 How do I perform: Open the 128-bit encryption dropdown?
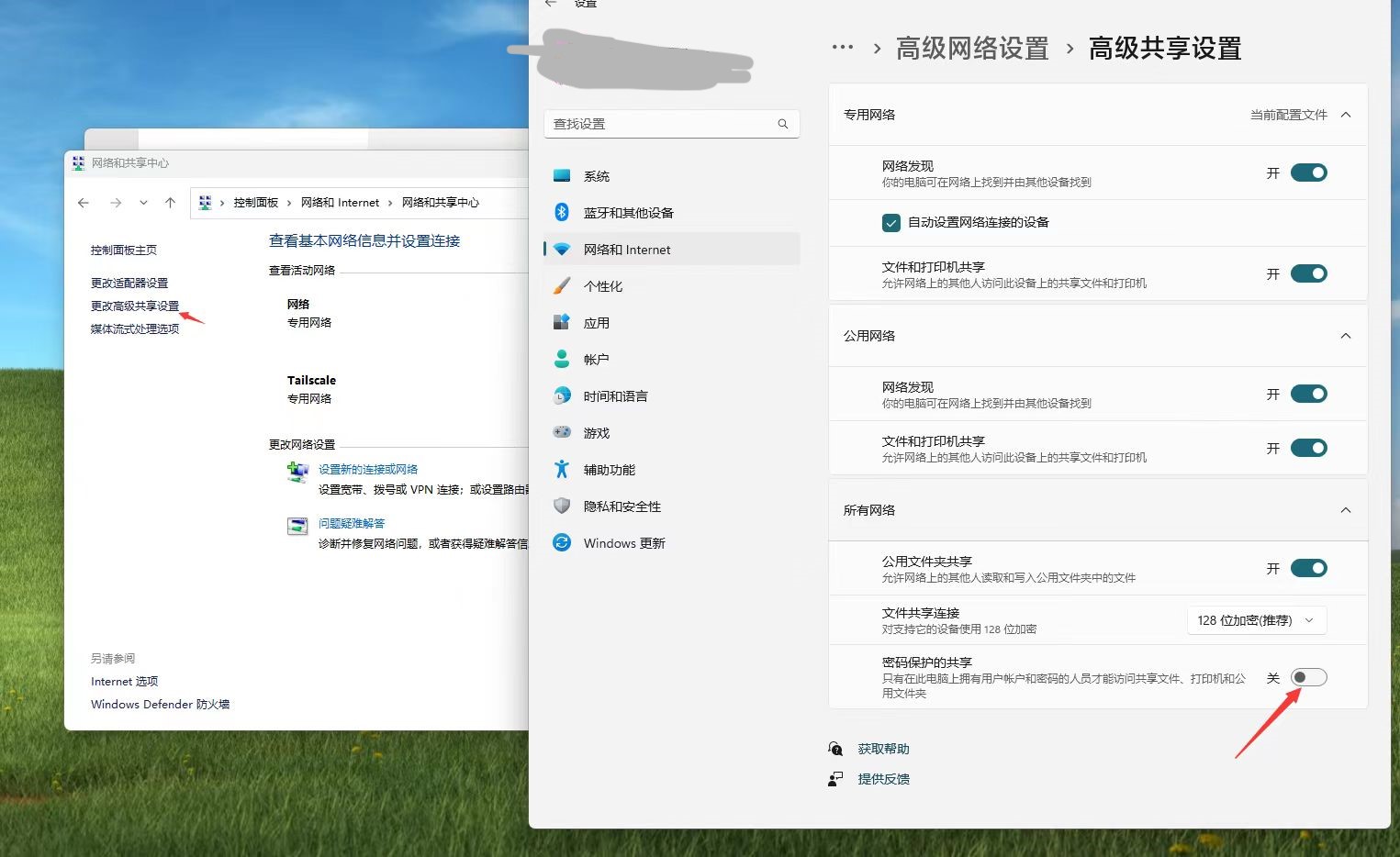coord(1256,620)
